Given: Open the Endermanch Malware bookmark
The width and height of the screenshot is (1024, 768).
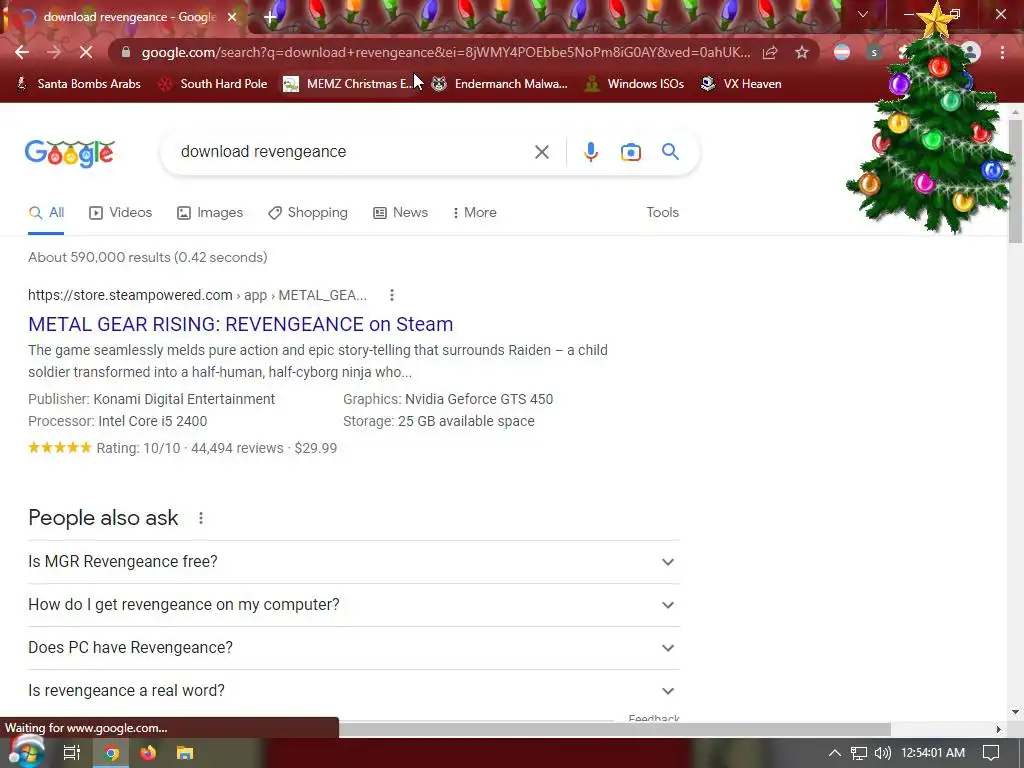Looking at the screenshot, I should point(500,84).
